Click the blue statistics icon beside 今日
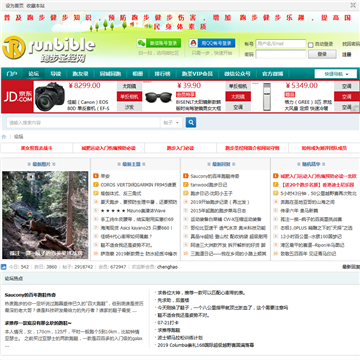The image size is (360, 360). [4, 267]
